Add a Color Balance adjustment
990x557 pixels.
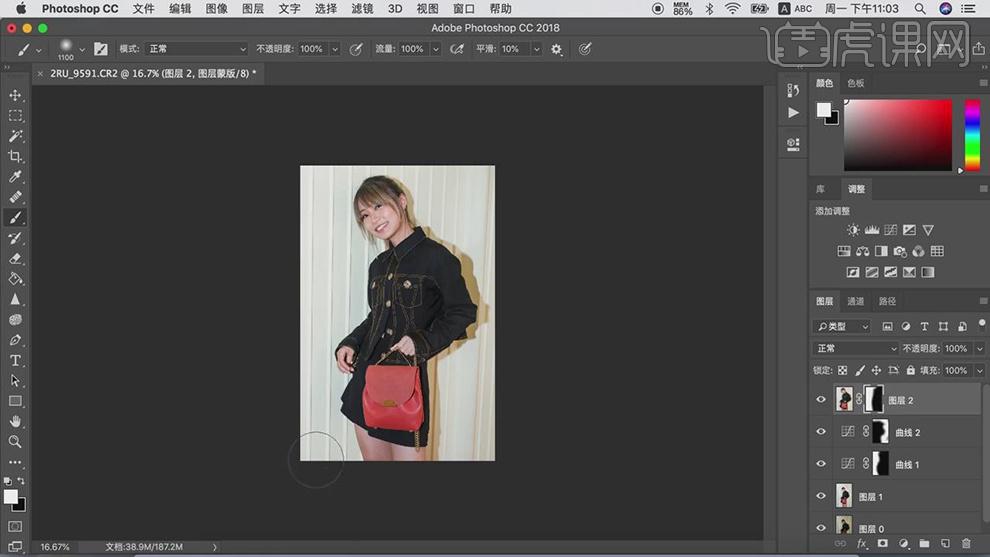tap(862, 251)
